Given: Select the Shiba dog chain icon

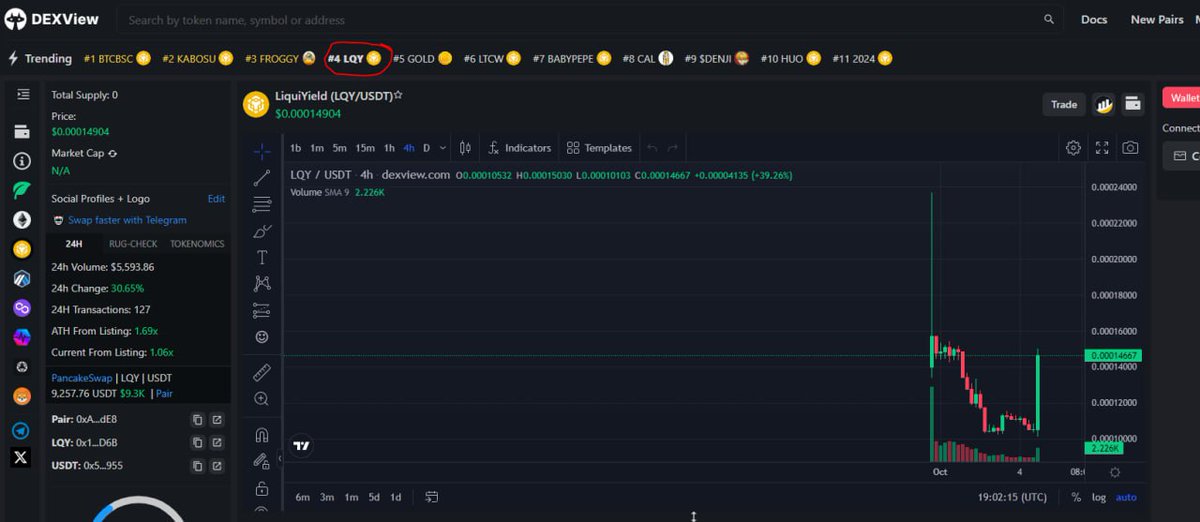Looking at the screenshot, I should [x=21, y=397].
